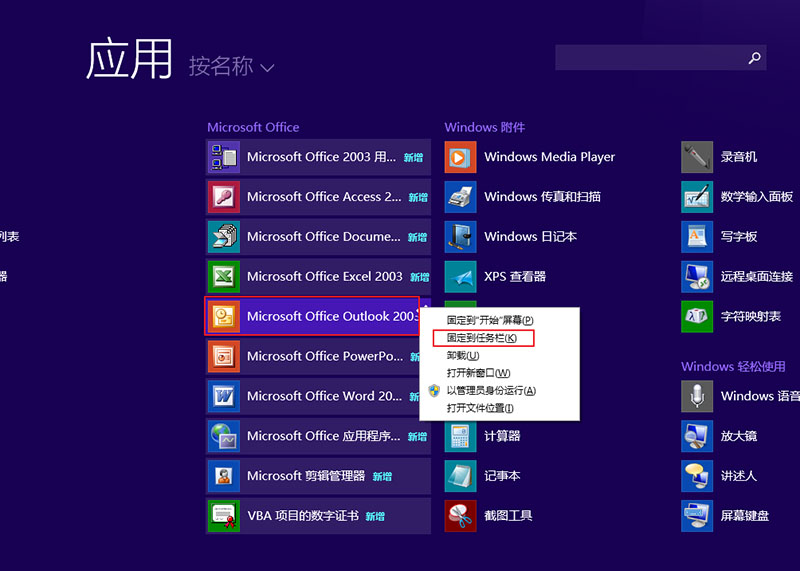
Task: Open Windows 日记本 icon
Action: 460,236
